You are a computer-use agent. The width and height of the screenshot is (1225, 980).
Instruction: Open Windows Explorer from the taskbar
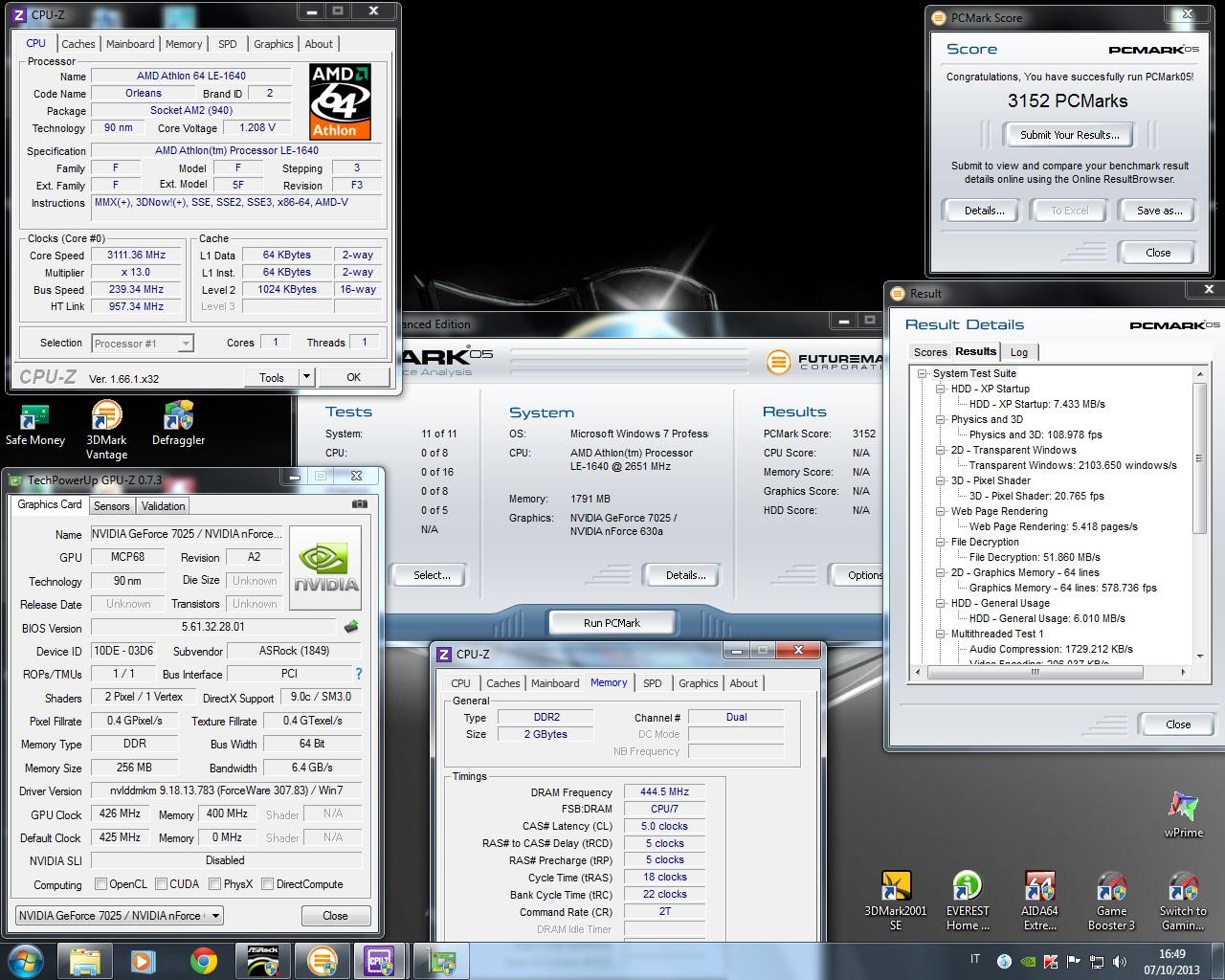(85, 961)
